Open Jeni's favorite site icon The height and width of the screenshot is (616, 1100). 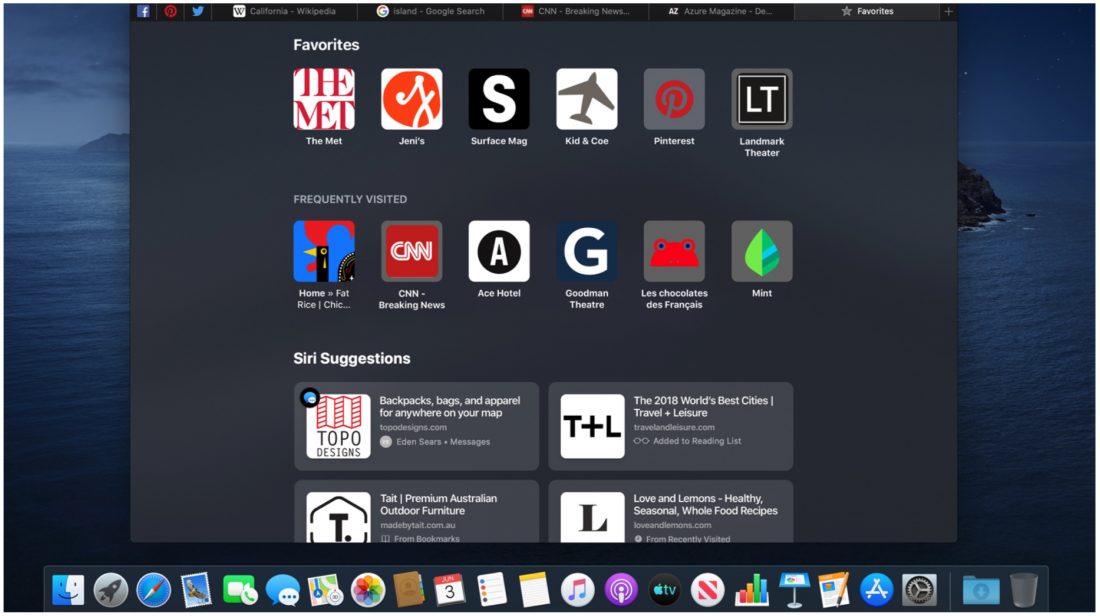click(411, 99)
